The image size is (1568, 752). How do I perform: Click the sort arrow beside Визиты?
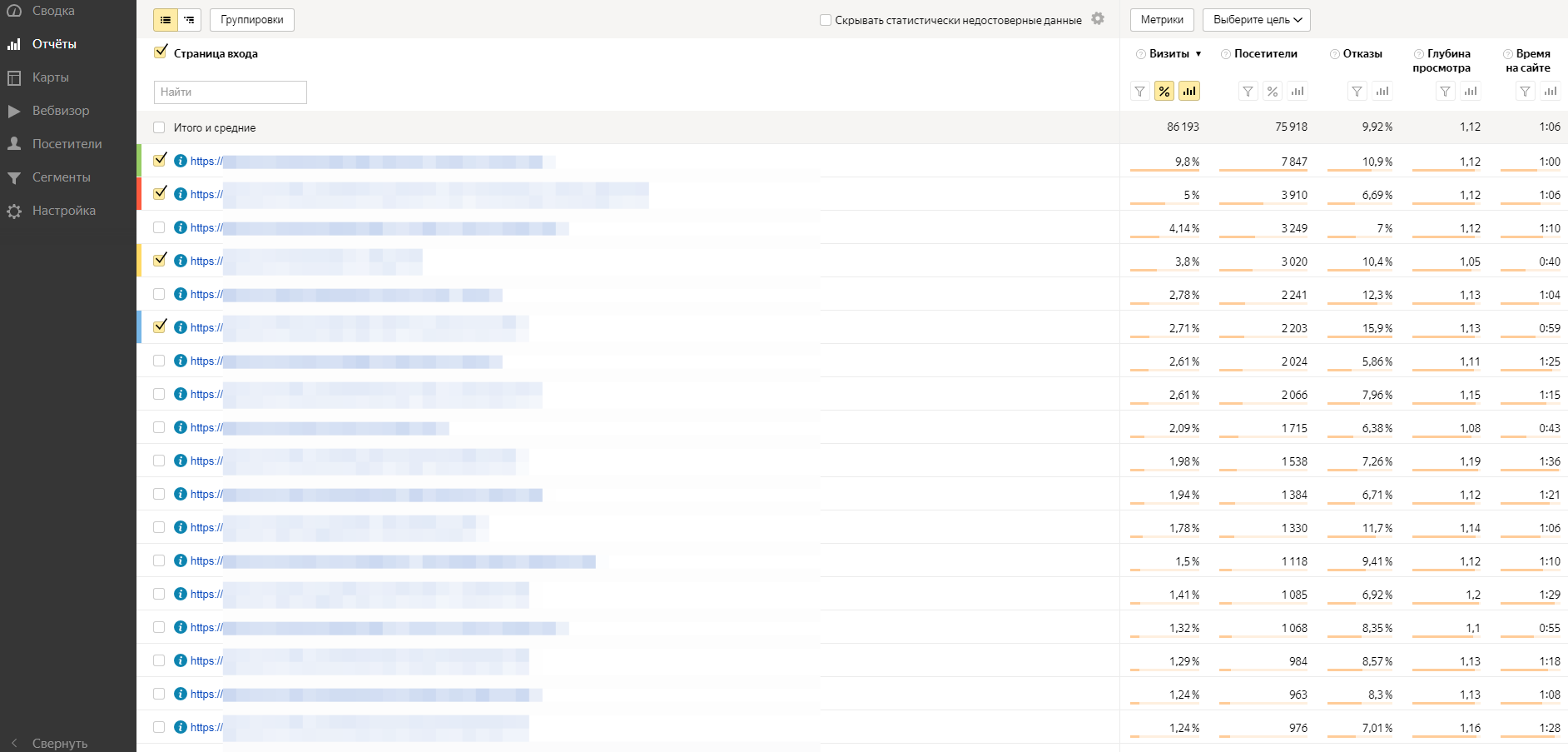pyautogui.click(x=1198, y=54)
